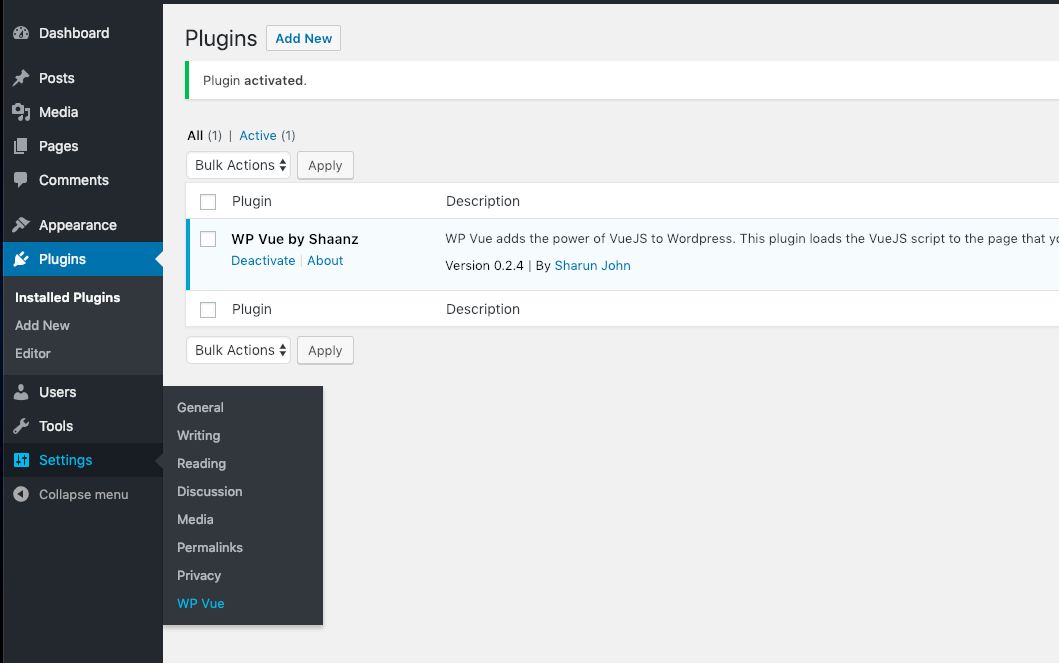The image size is (1059, 663).
Task: Click the Posts pushpin icon
Action: point(21,78)
